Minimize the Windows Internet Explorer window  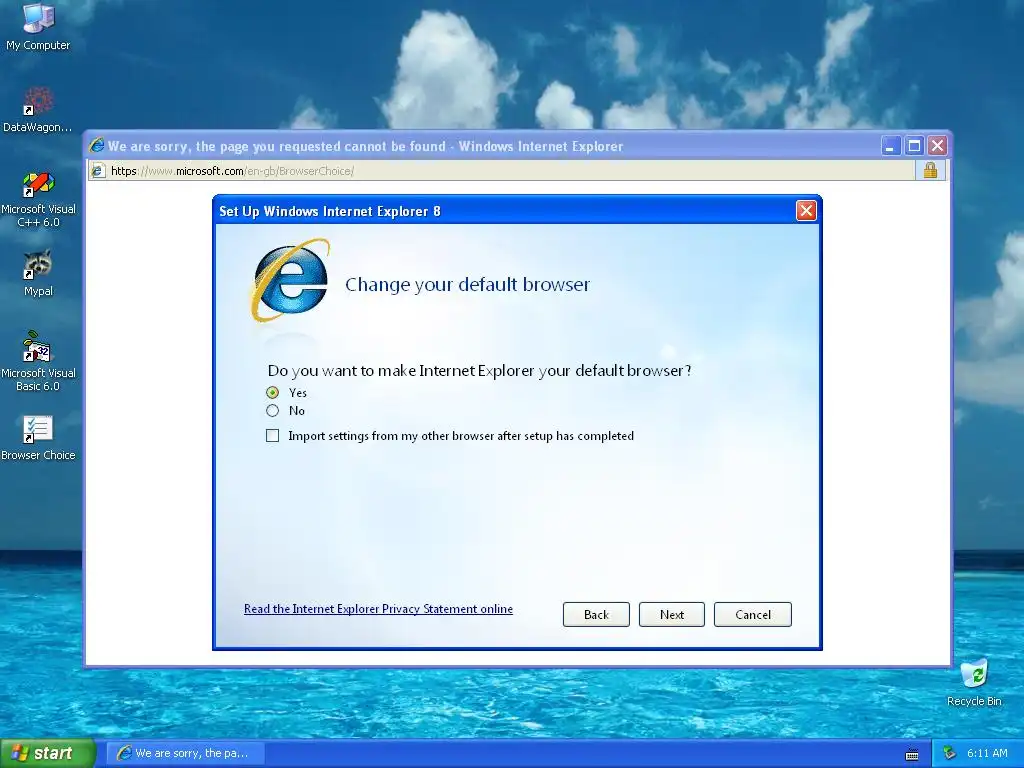[891, 146]
